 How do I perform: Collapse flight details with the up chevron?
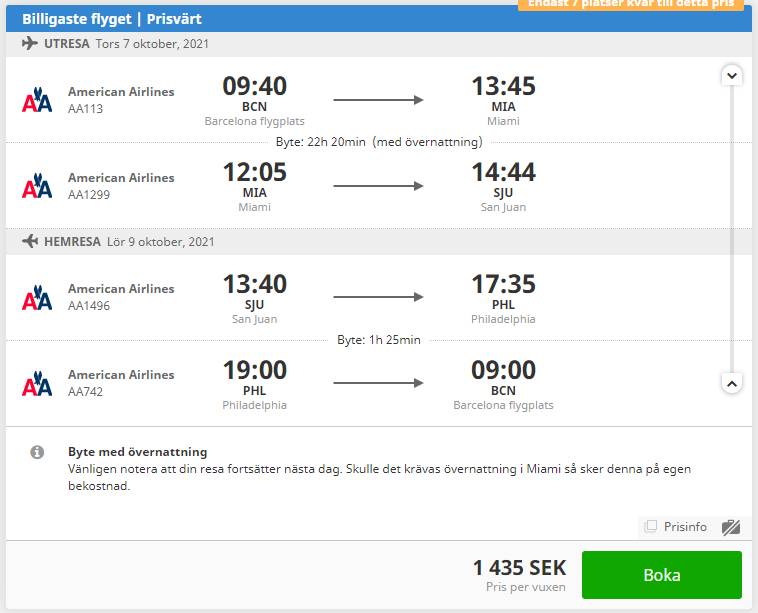pyautogui.click(x=732, y=384)
